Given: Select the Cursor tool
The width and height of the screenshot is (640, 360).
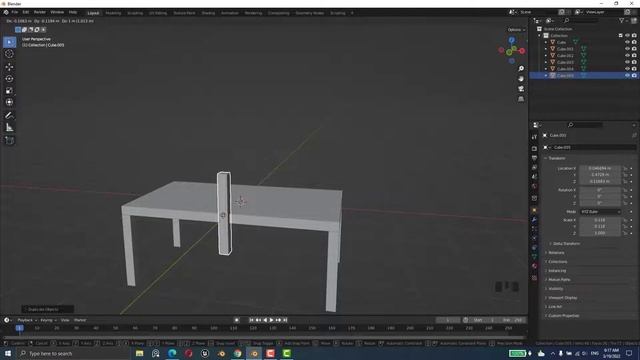Looking at the screenshot, I should pos(9,54).
